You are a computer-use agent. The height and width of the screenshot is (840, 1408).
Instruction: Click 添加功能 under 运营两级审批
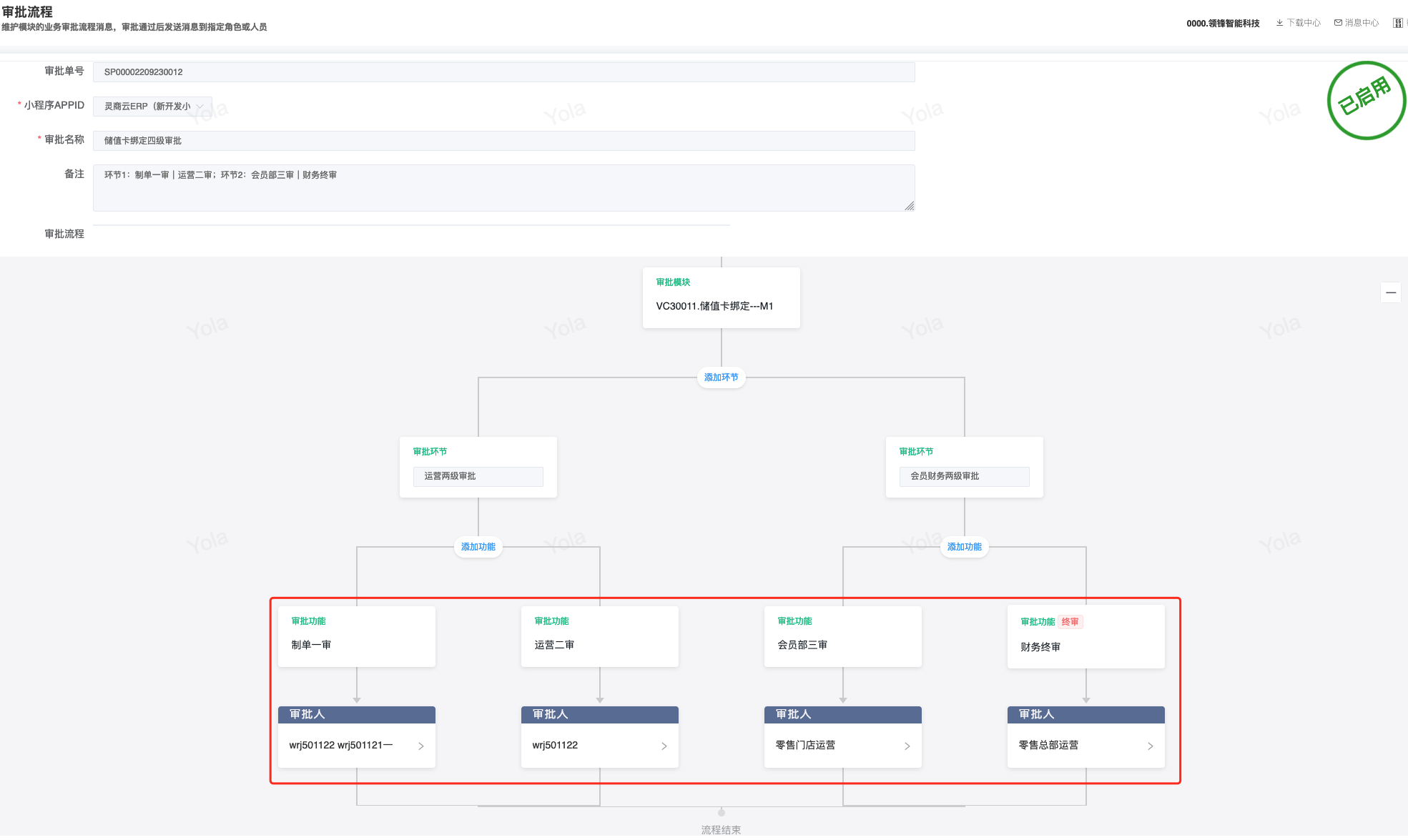(x=478, y=547)
